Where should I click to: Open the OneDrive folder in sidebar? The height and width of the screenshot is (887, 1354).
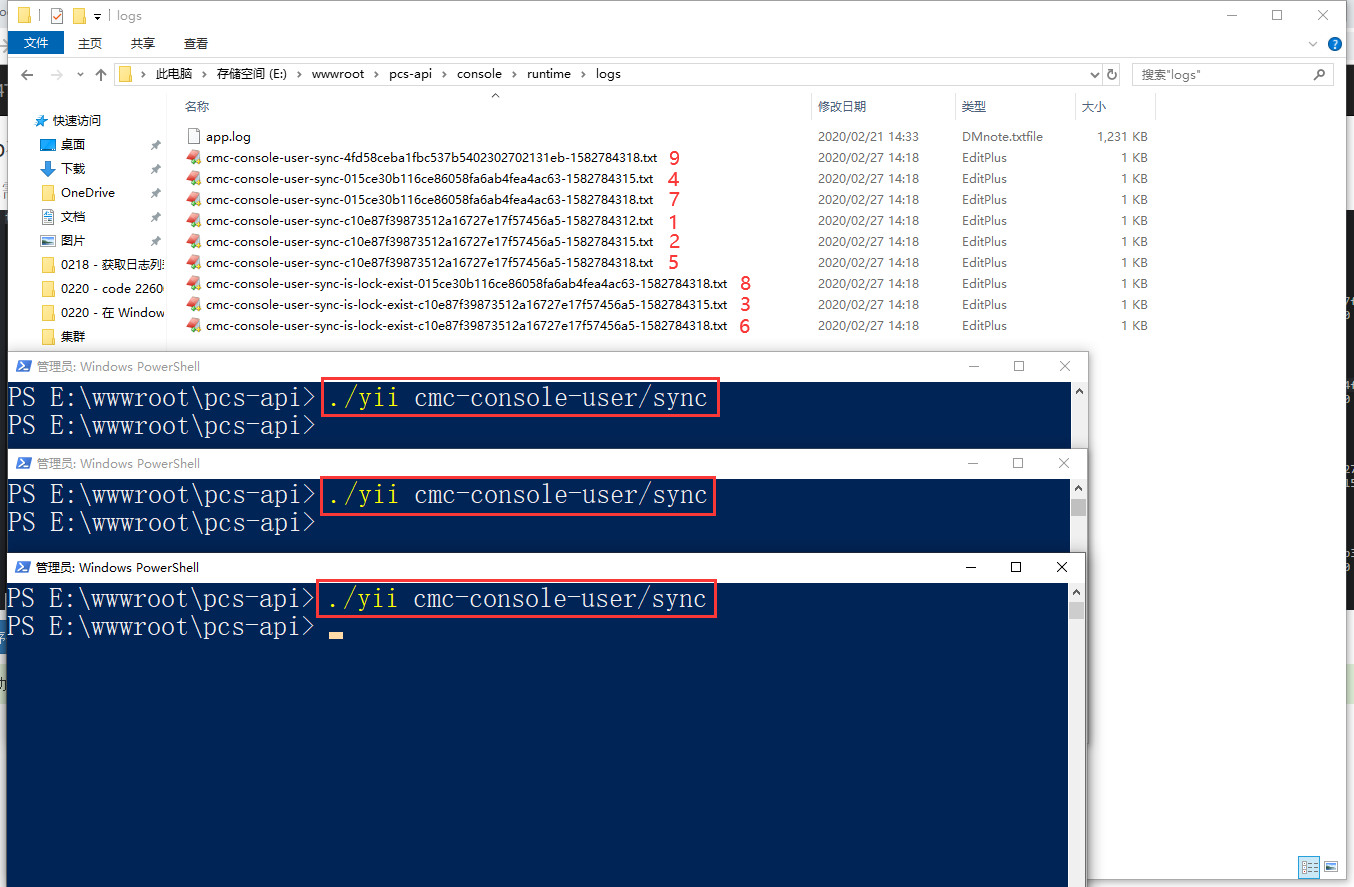[87, 193]
